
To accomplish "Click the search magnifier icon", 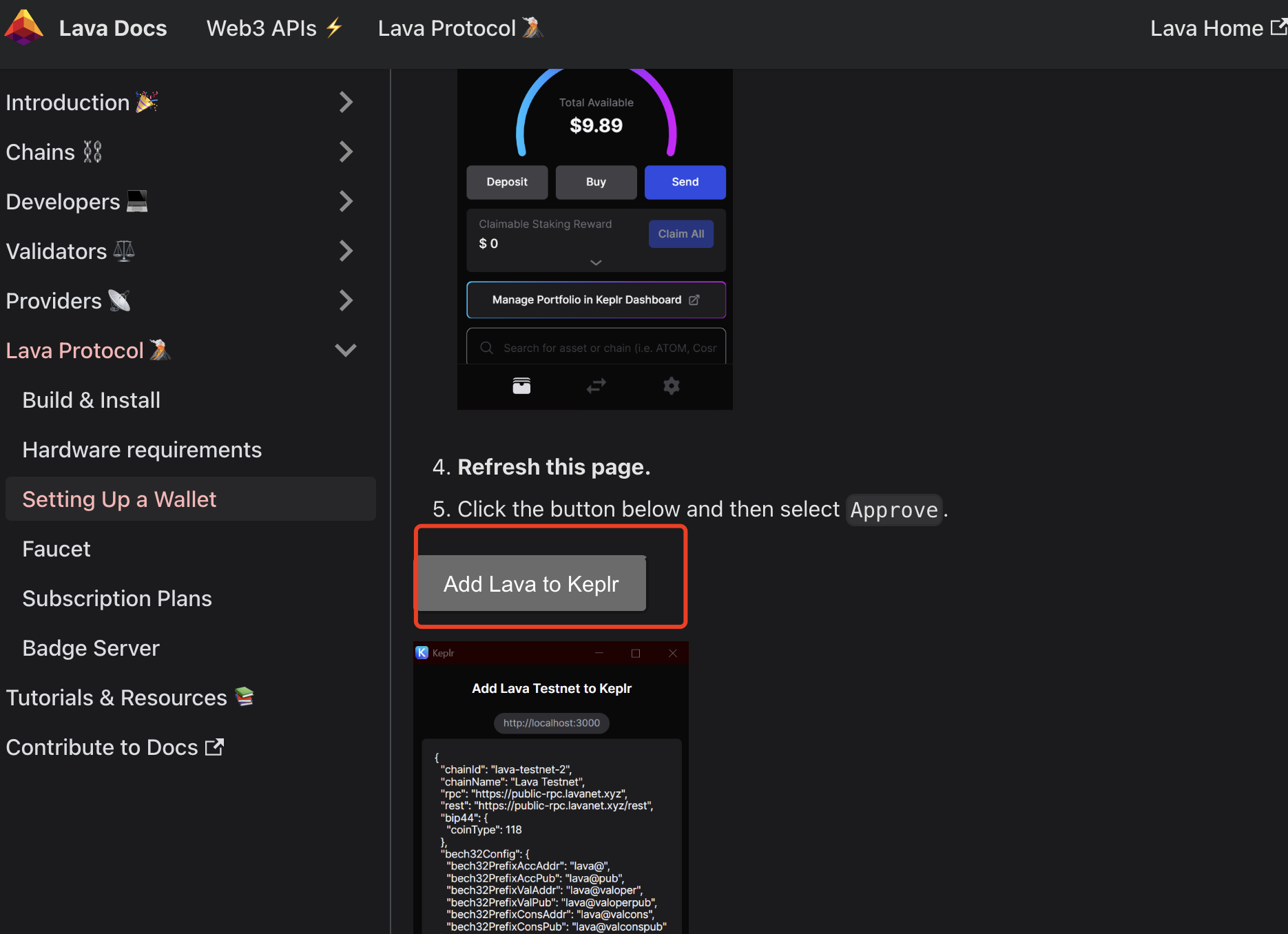I will [487, 348].
